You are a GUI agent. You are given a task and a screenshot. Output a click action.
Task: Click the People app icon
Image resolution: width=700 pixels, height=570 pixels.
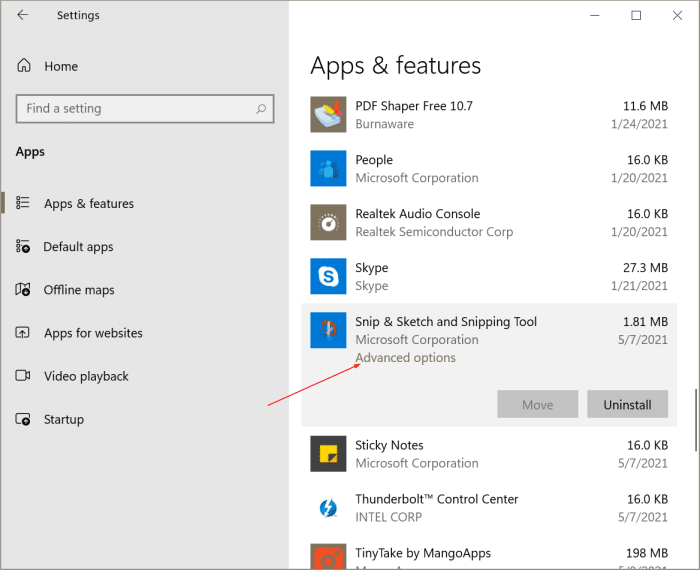coord(328,169)
